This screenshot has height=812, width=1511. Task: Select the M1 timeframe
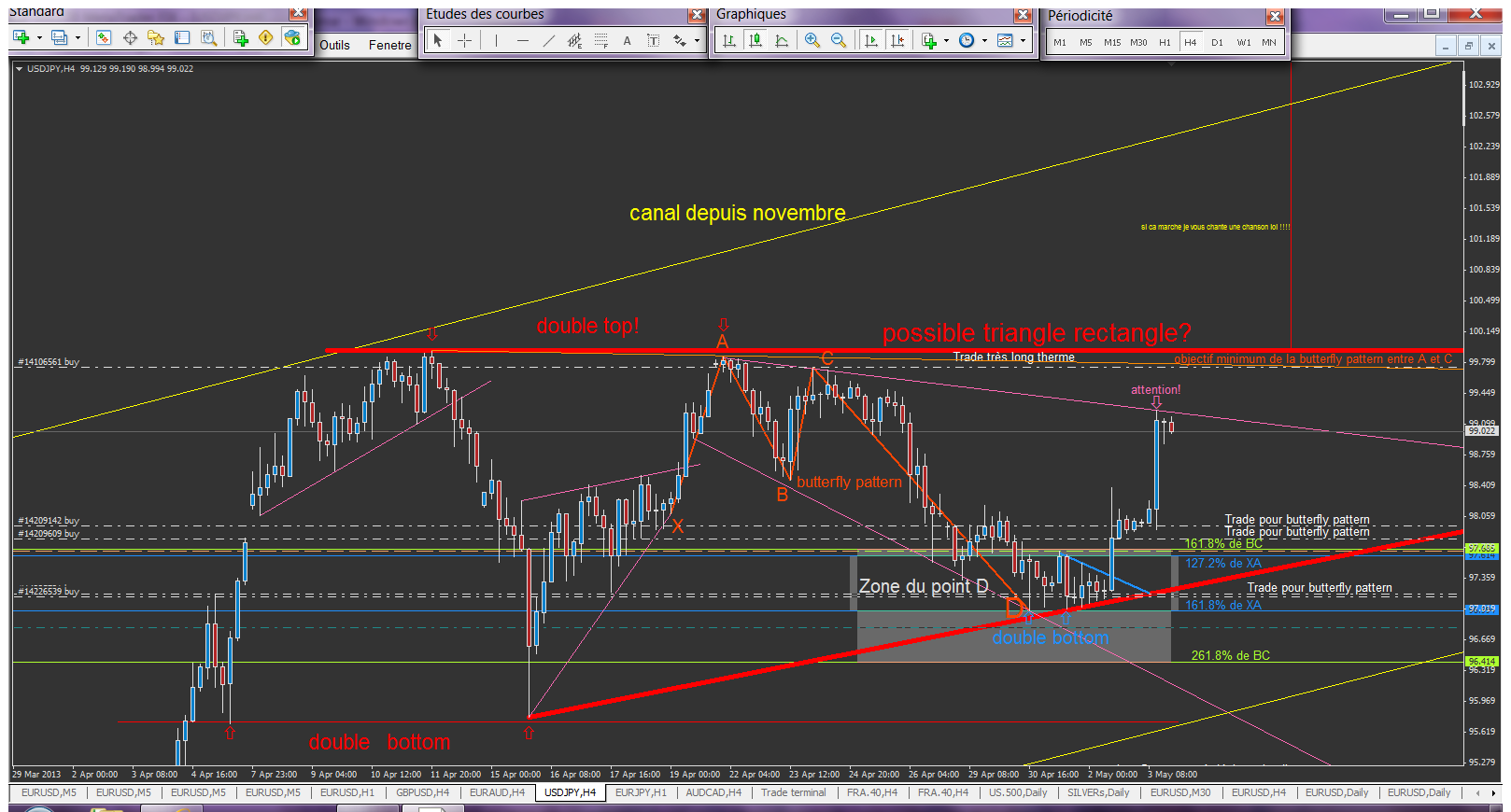point(1060,42)
